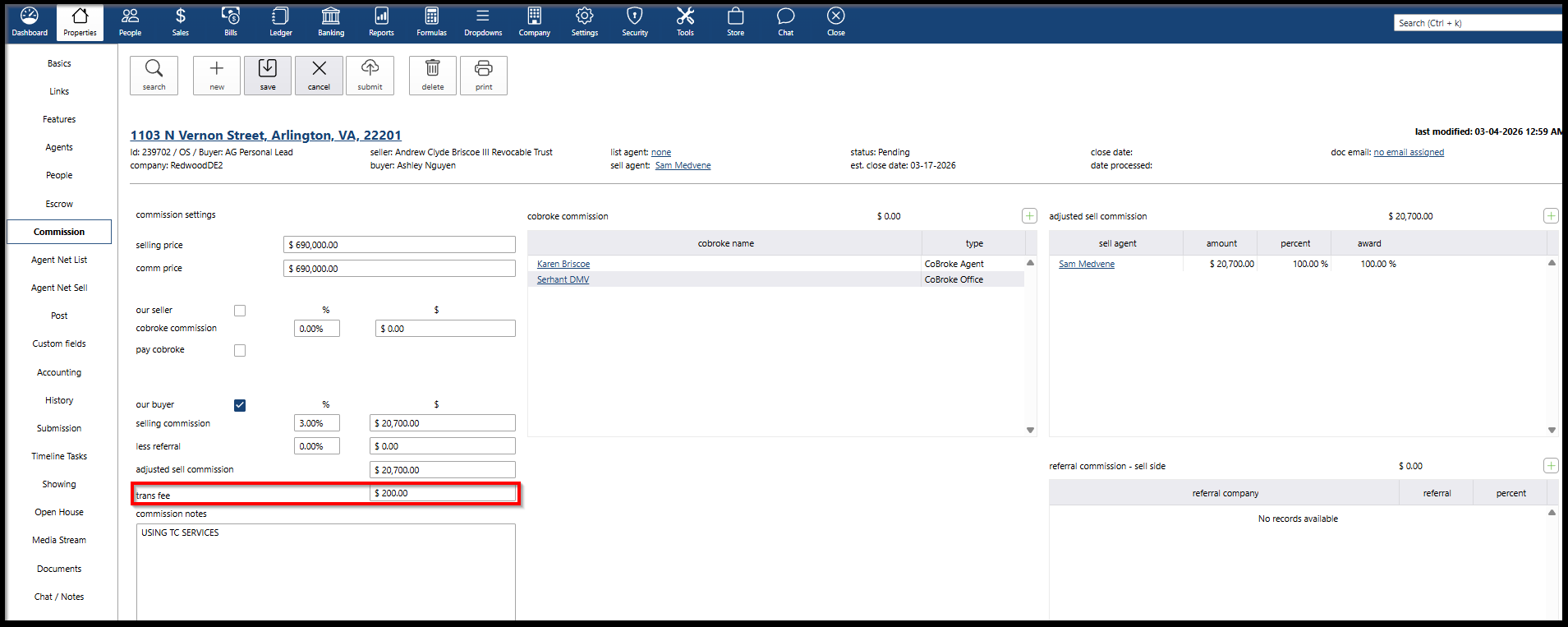
Task: Switch to the Escrow sidebar tab
Action: [x=59, y=204]
